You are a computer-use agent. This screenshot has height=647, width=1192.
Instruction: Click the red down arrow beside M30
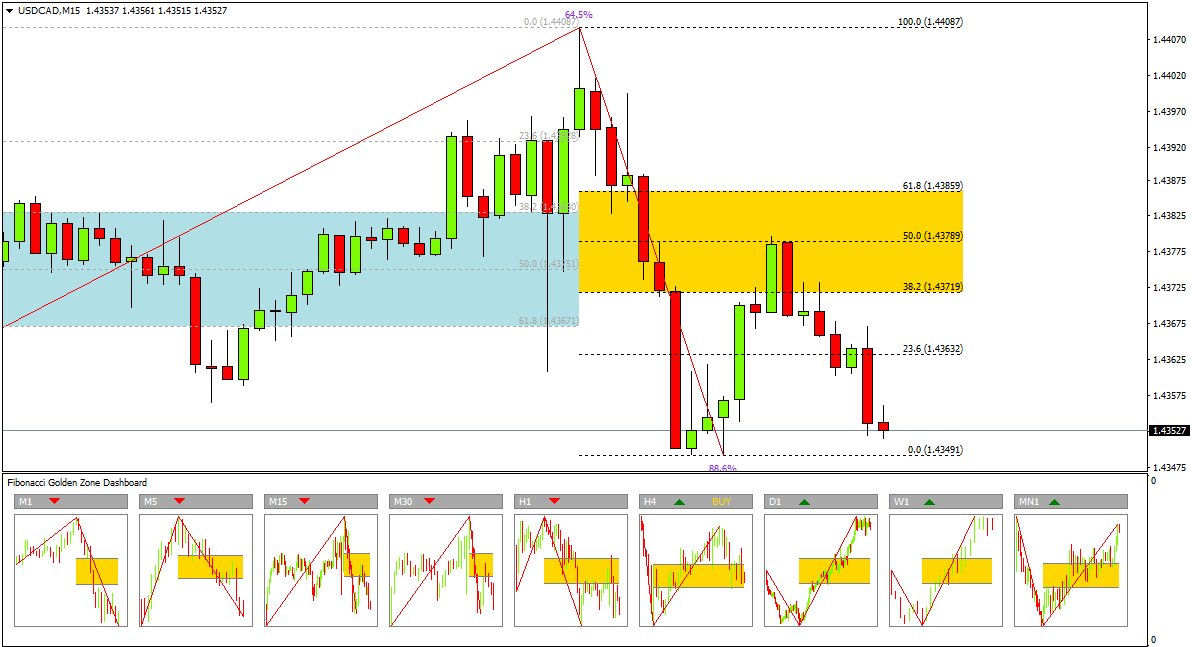pyautogui.click(x=430, y=501)
